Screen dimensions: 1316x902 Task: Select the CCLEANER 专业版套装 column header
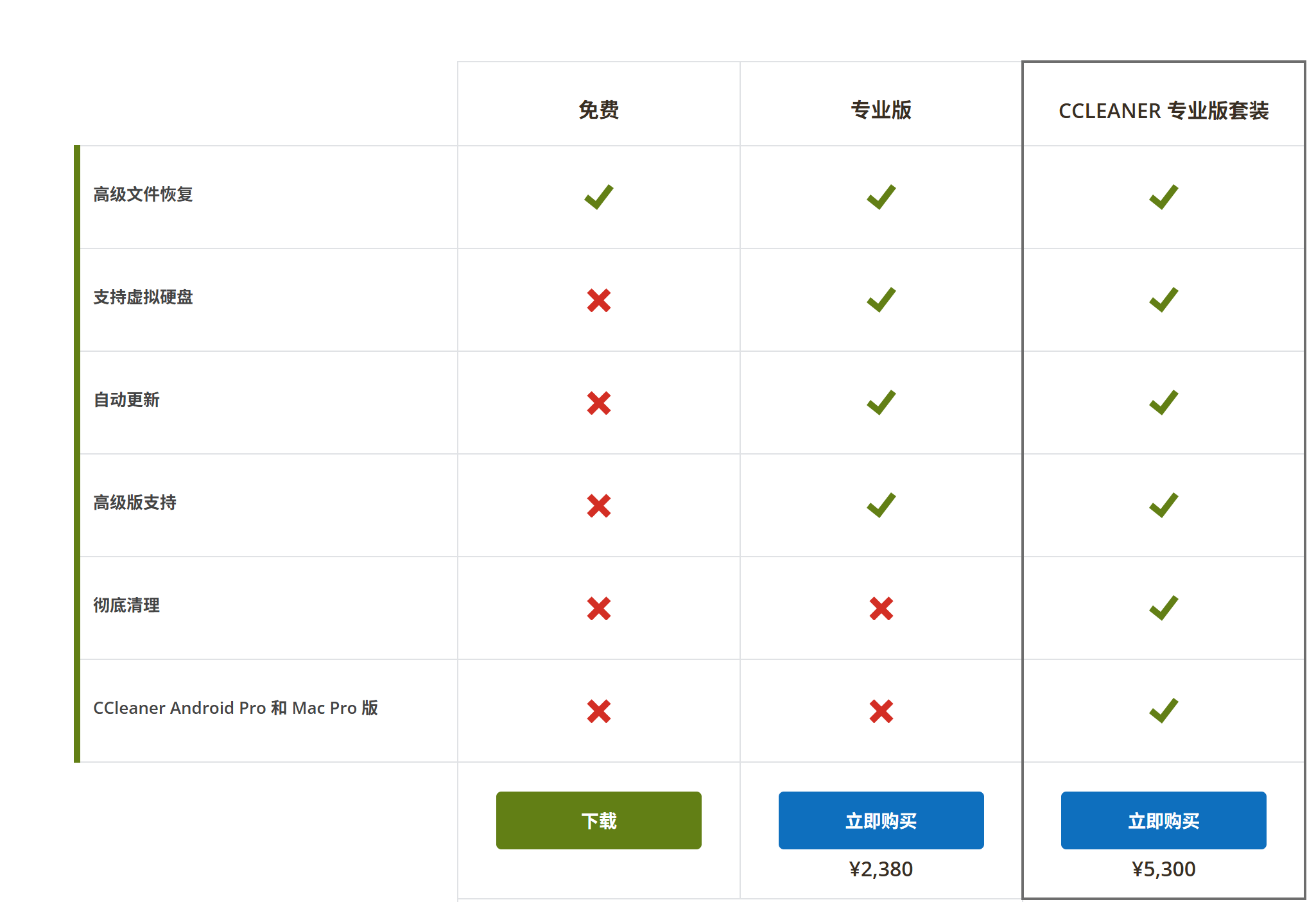pos(1163,110)
